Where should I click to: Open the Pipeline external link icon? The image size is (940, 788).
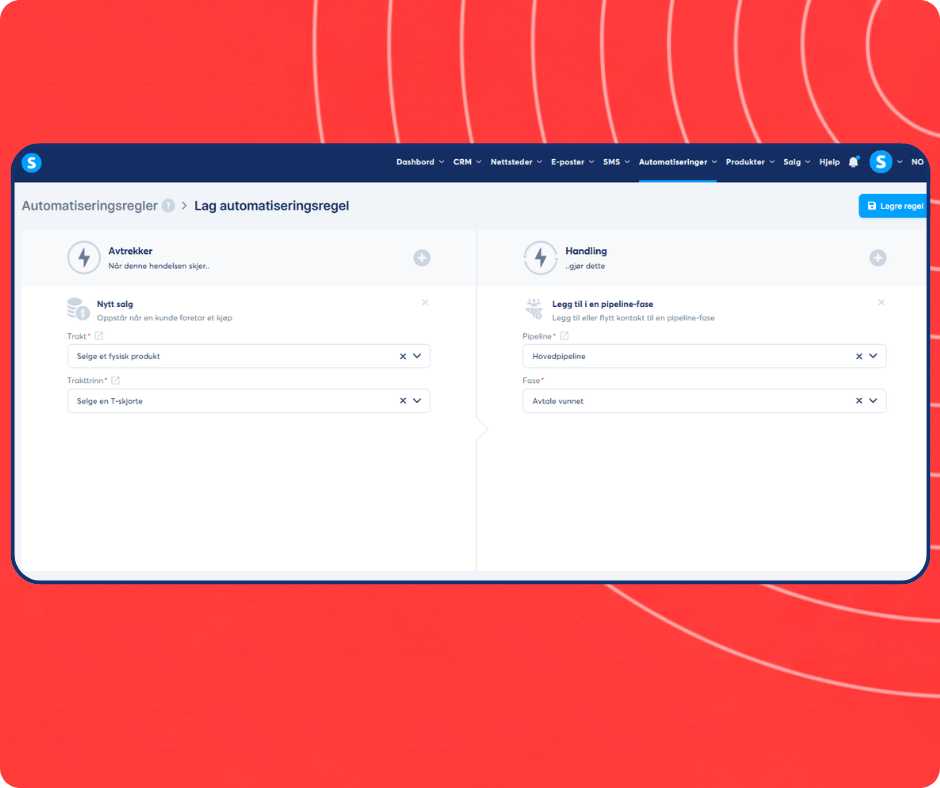[564, 336]
